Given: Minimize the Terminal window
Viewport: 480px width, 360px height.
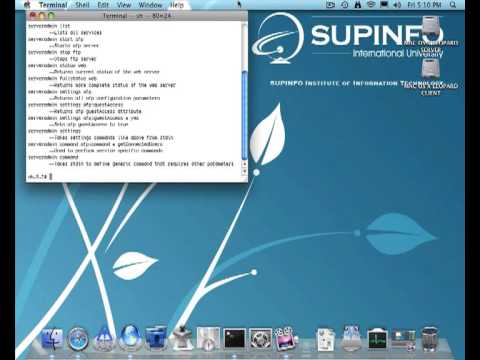Looking at the screenshot, I should pos(42,15).
